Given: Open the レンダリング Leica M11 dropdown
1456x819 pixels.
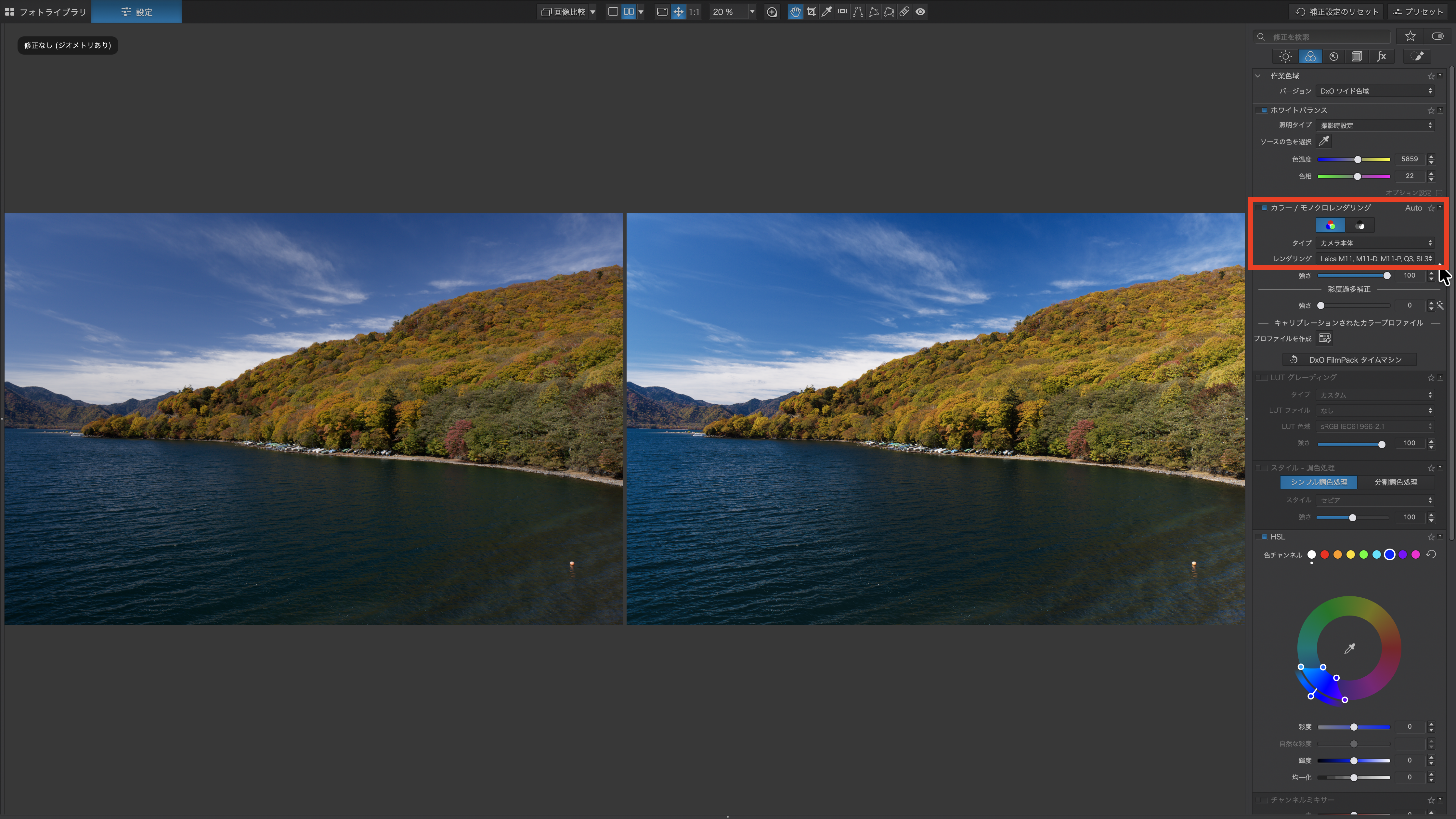Looking at the screenshot, I should point(1375,259).
